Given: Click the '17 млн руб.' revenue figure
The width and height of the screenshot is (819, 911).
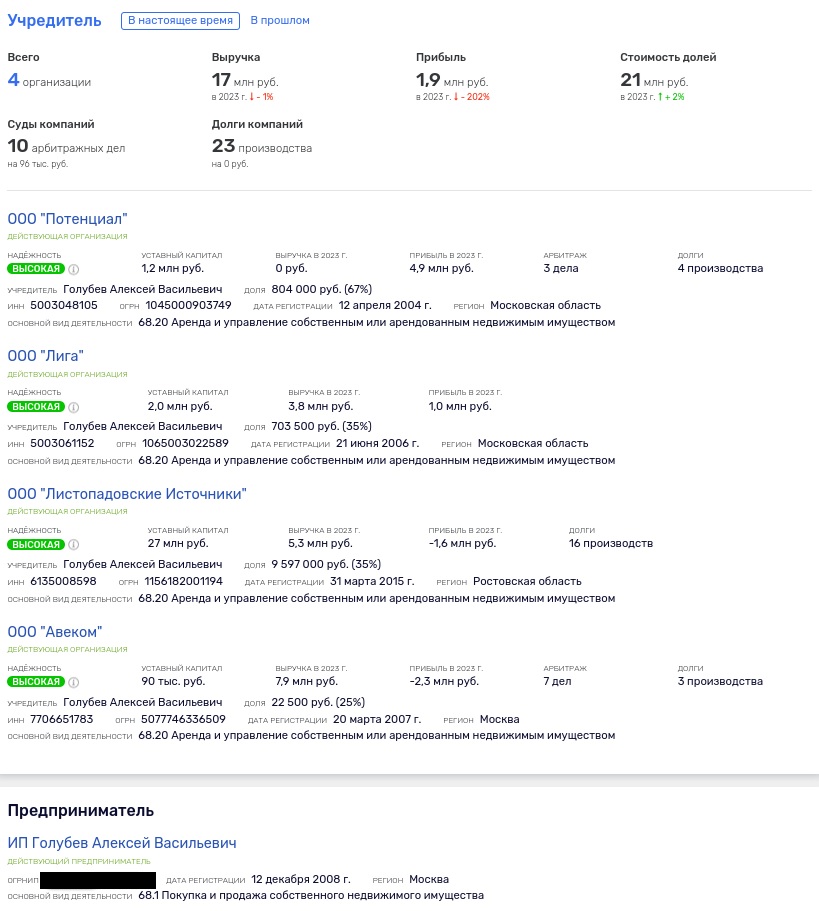Looking at the screenshot, I should tap(245, 80).
